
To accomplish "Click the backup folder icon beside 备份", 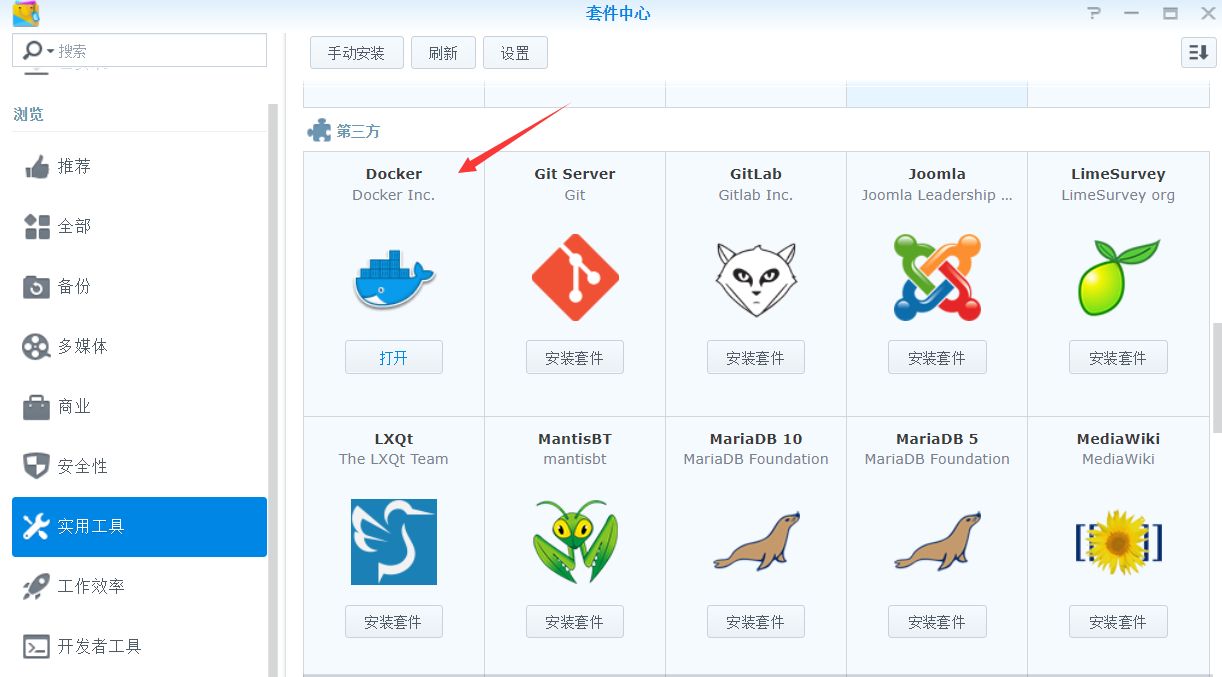I will tap(36, 286).
